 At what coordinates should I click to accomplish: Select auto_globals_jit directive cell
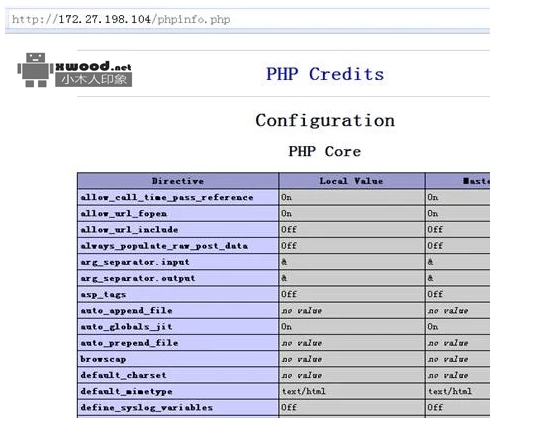coord(178,327)
